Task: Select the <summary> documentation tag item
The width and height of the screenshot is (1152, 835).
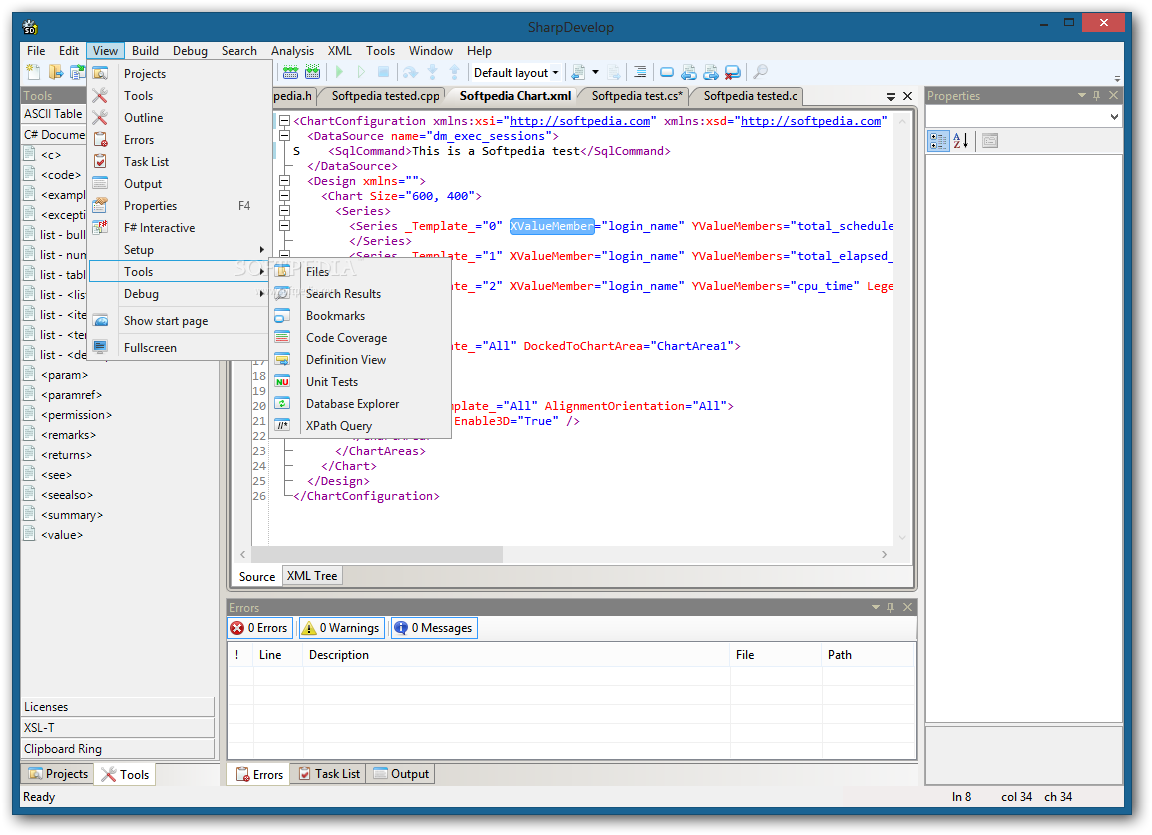Action: click(72, 515)
